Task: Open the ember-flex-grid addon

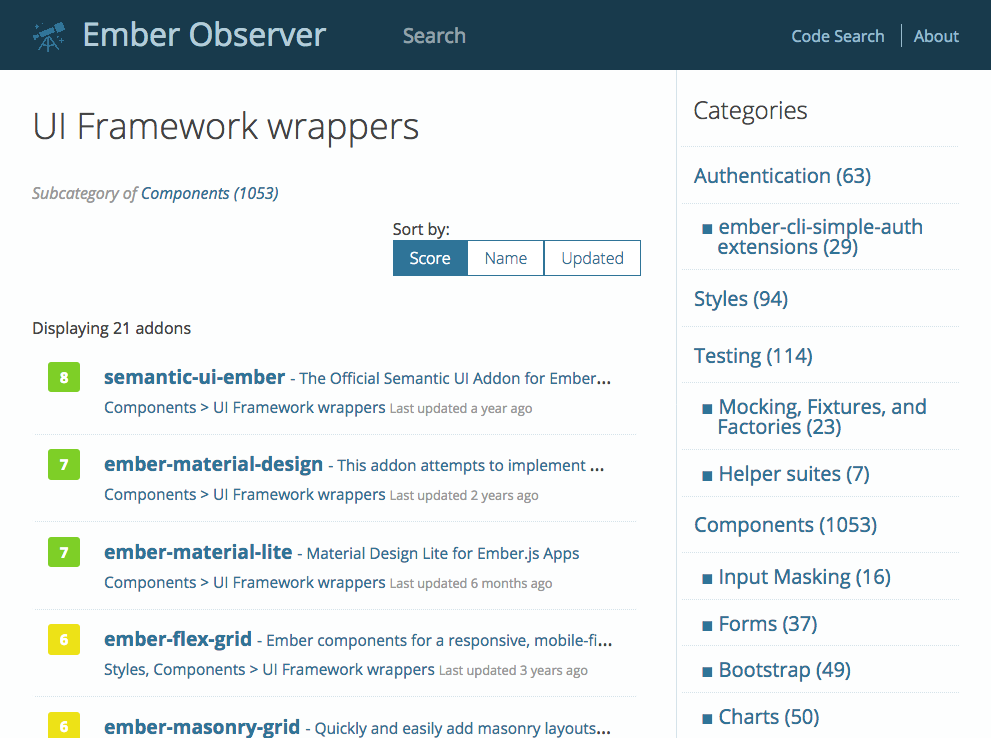Action: point(178,639)
